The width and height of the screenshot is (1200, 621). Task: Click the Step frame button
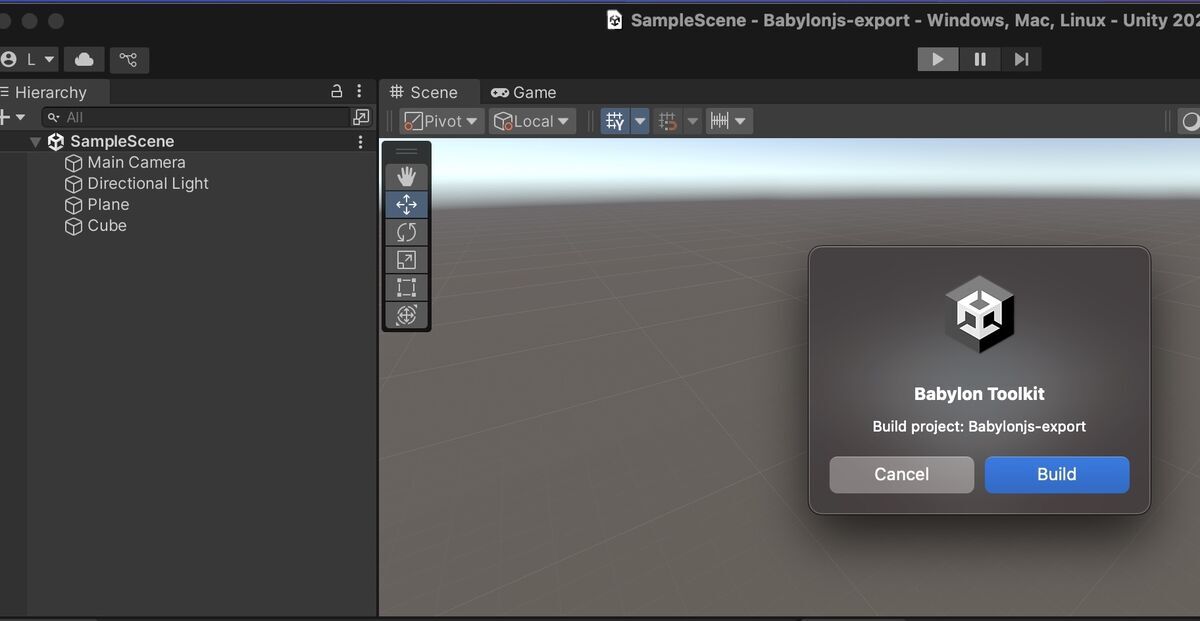[x=1021, y=59]
